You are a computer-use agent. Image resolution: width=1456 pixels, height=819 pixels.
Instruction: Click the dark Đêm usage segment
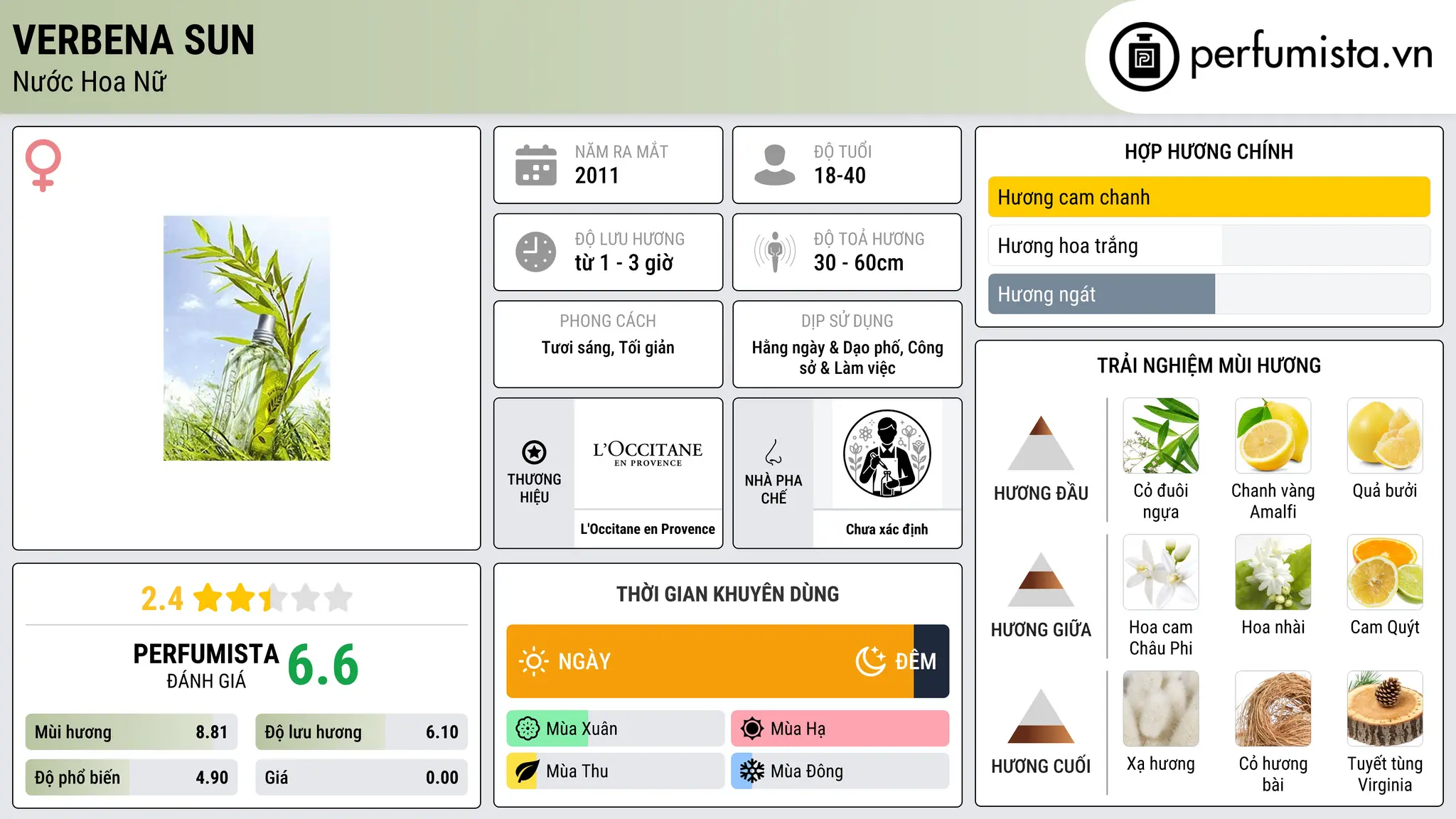(x=931, y=661)
